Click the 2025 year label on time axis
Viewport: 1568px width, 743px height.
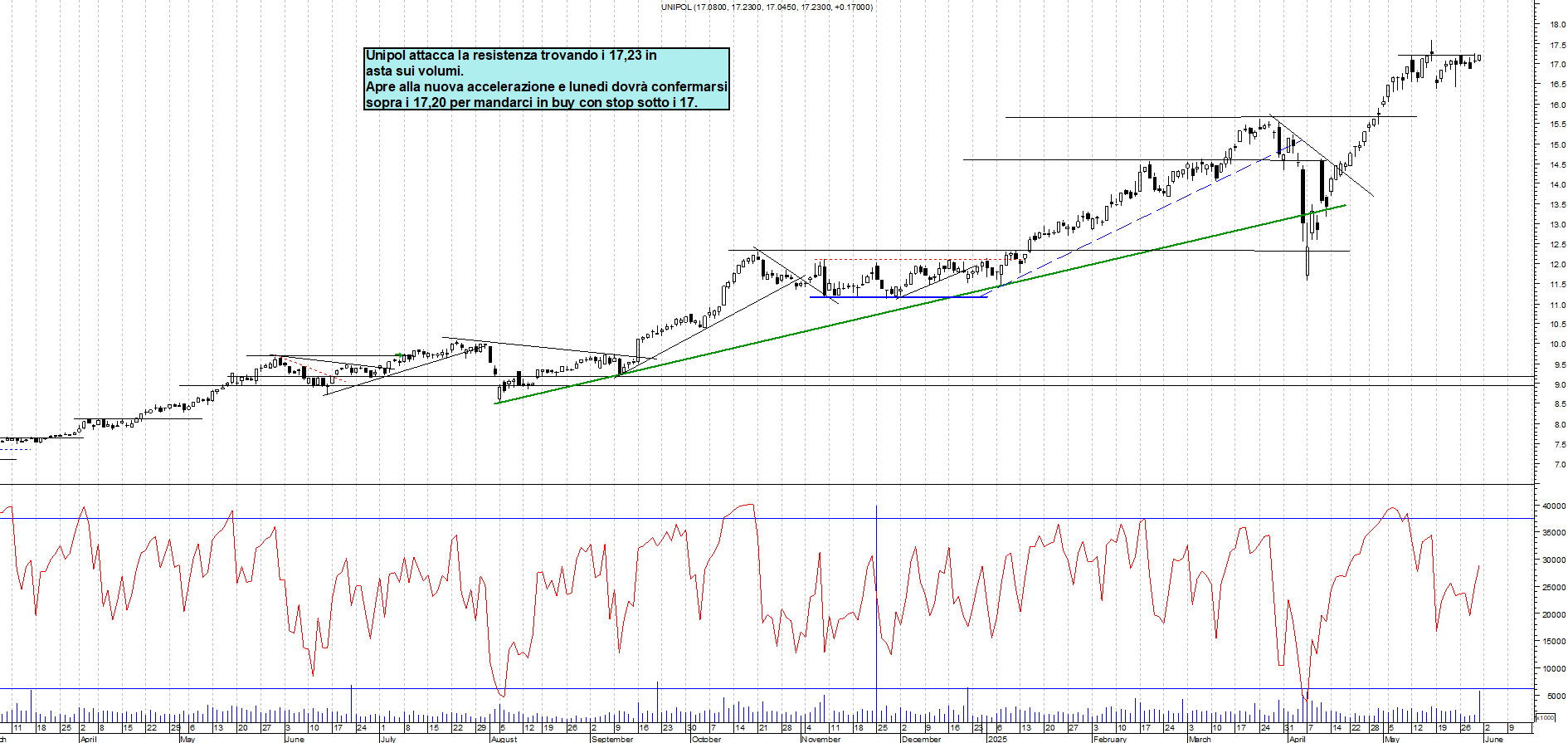point(998,739)
